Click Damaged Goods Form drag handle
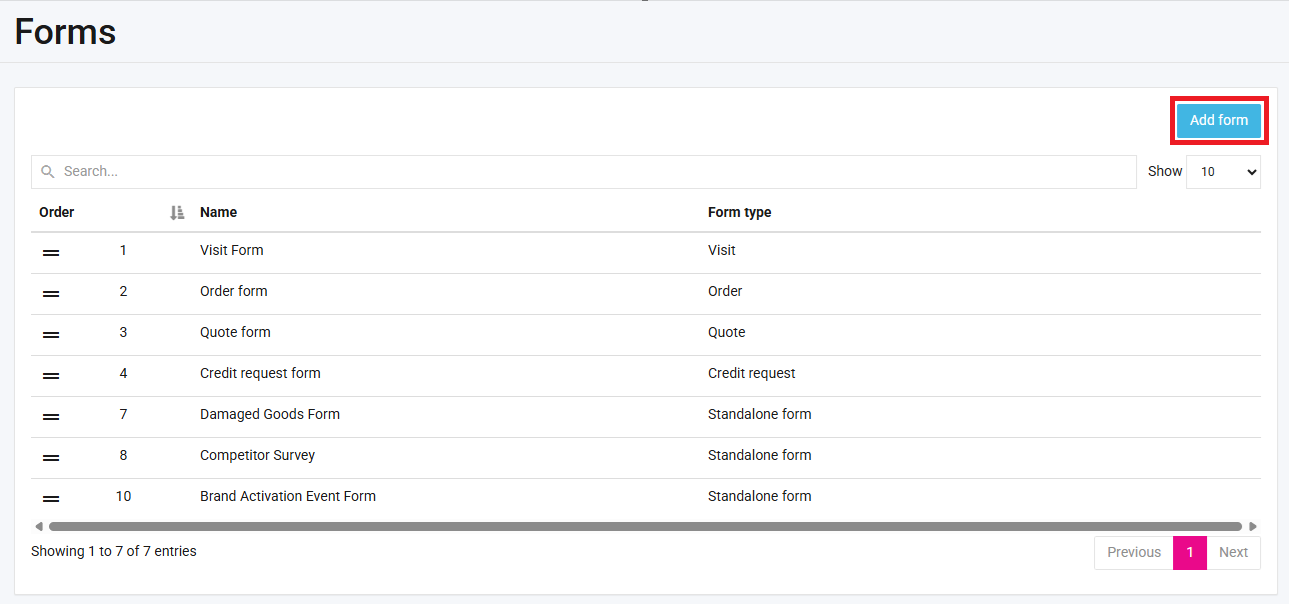Screen dimensions: 1289x604 point(51,417)
